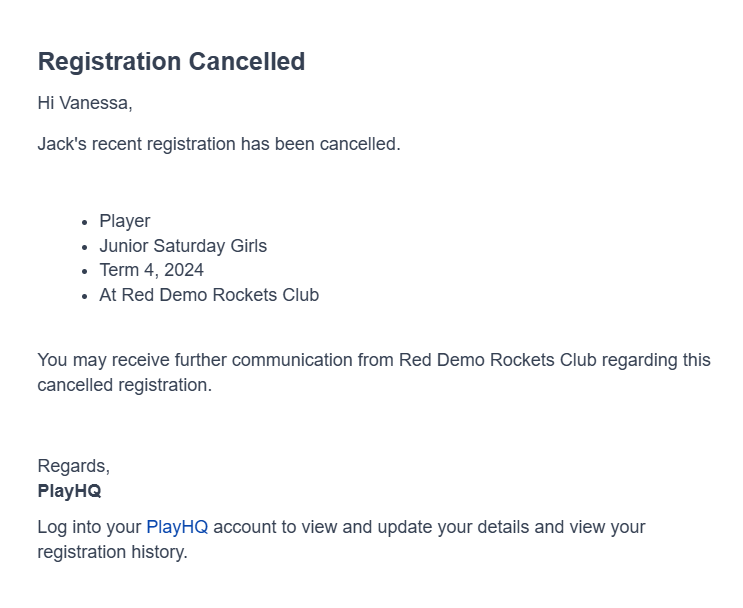Click the line "cancelled registration." ending the paragraph
Viewport: 743px width, 608px height.
pyautogui.click(x=124, y=385)
